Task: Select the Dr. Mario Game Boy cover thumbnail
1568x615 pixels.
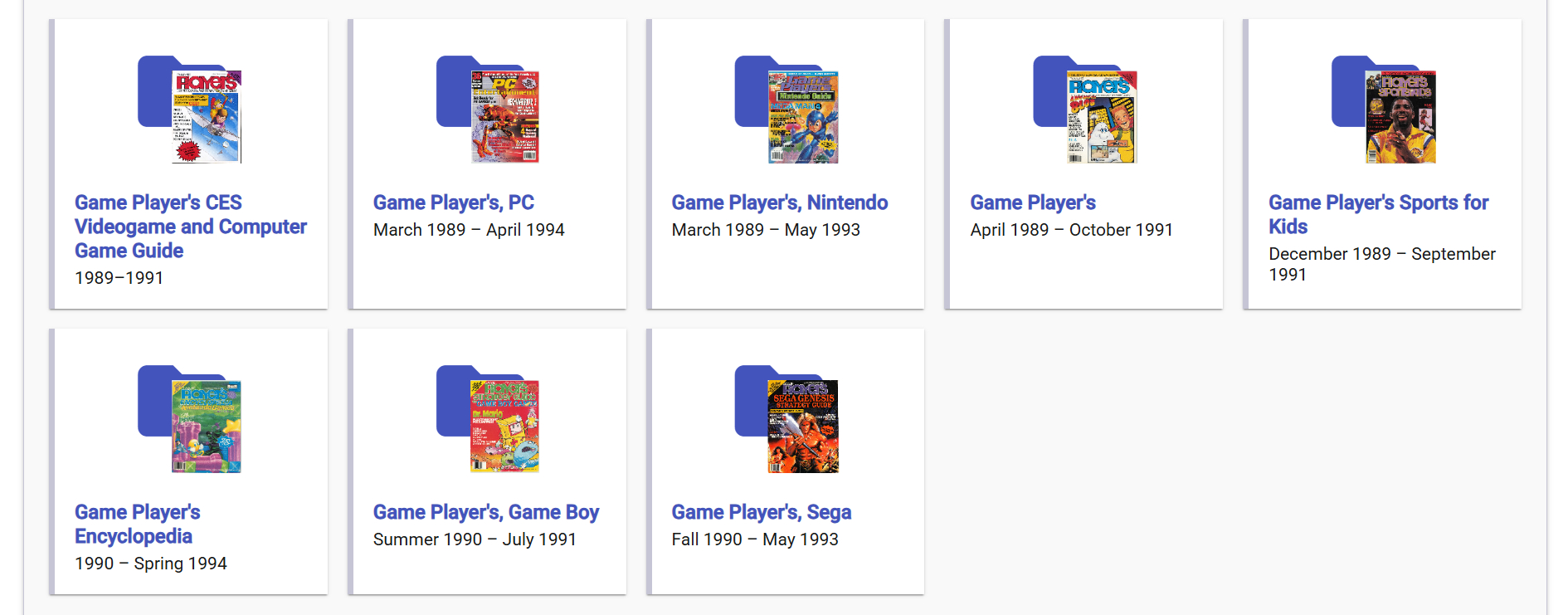Action: tap(504, 427)
